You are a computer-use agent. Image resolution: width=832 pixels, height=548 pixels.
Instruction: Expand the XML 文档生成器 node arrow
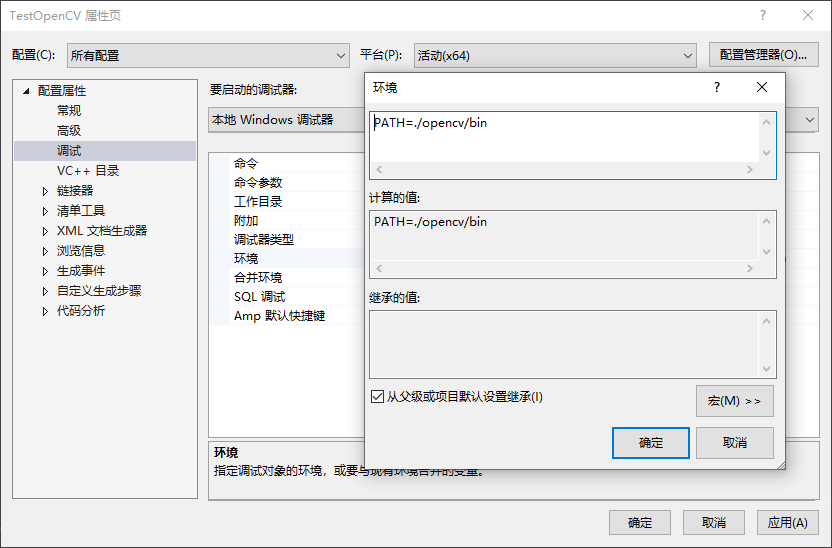click(45, 231)
